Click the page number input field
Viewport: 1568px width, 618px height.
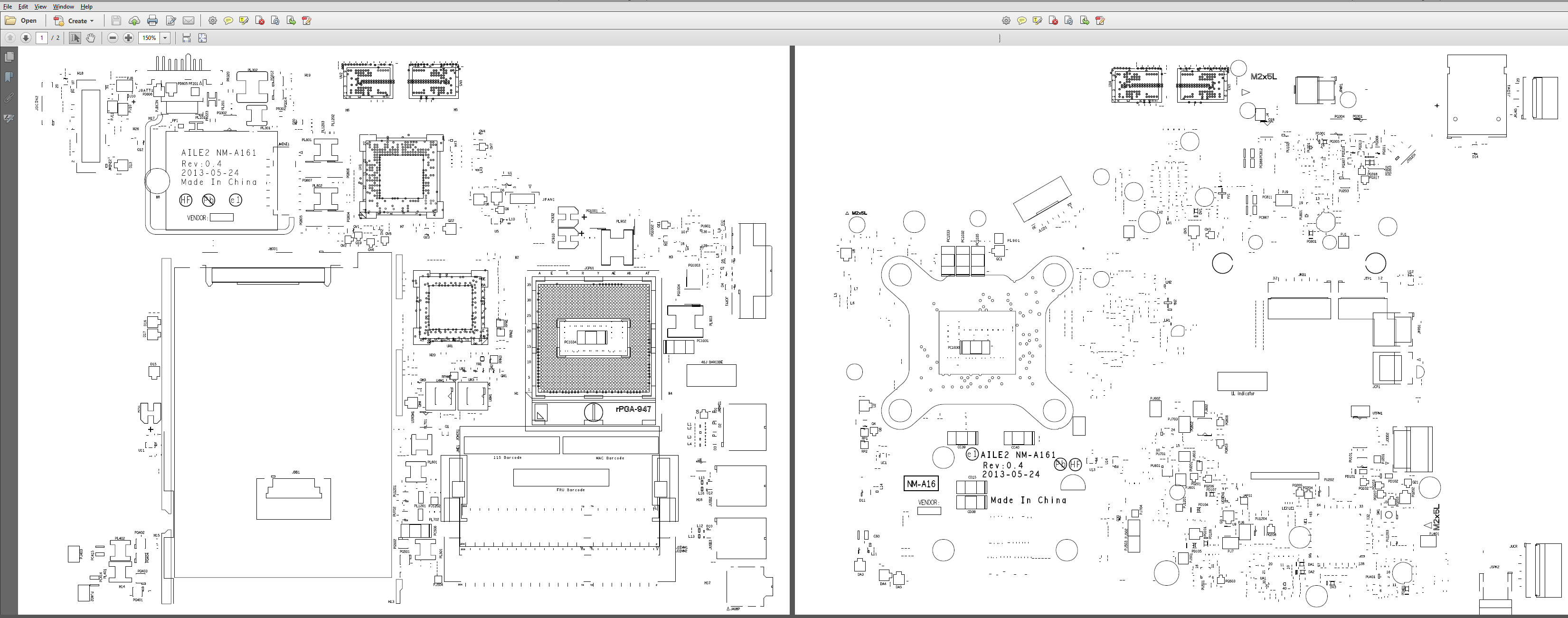pos(41,38)
